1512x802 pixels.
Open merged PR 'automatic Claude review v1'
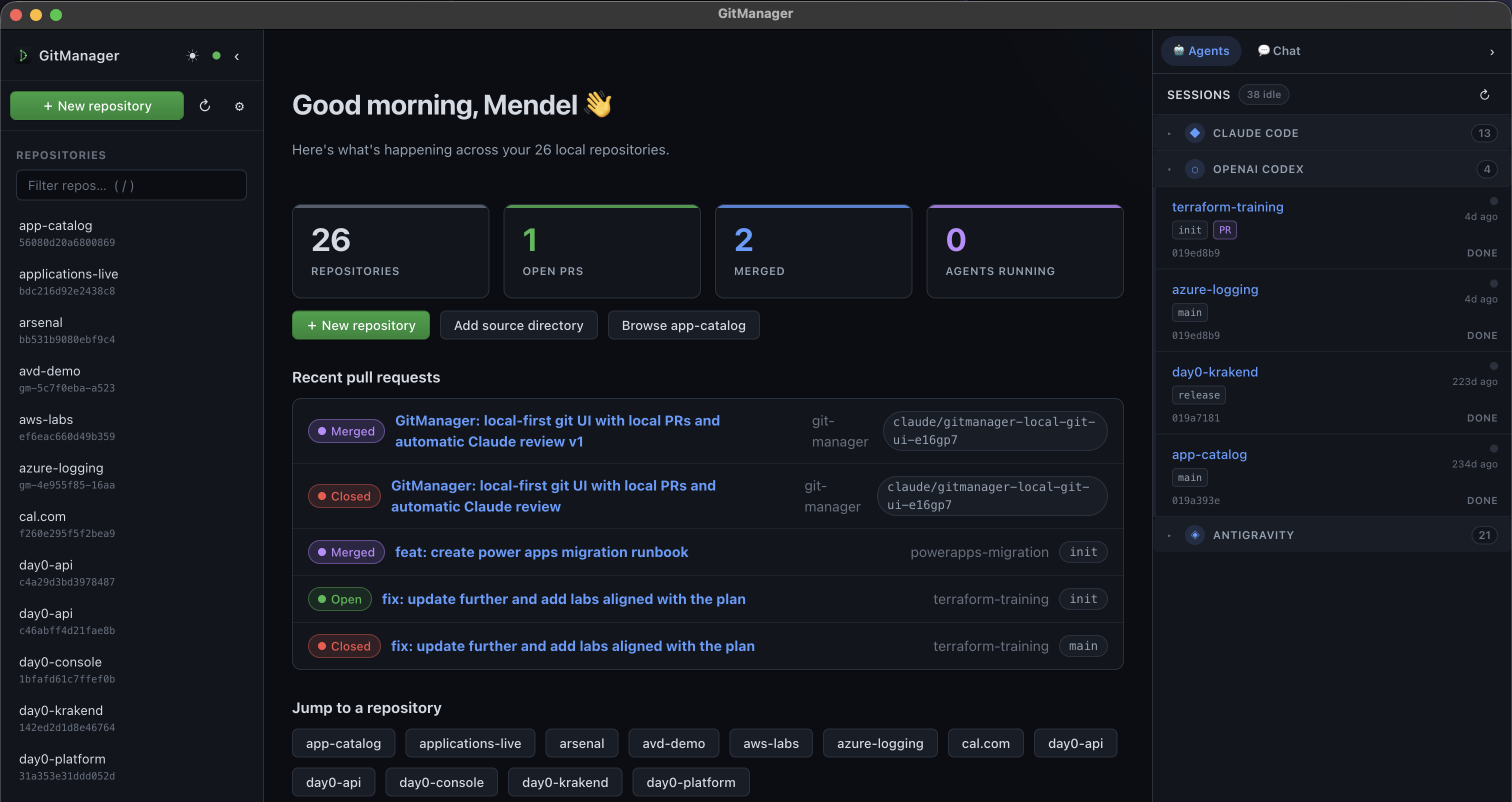click(x=557, y=431)
